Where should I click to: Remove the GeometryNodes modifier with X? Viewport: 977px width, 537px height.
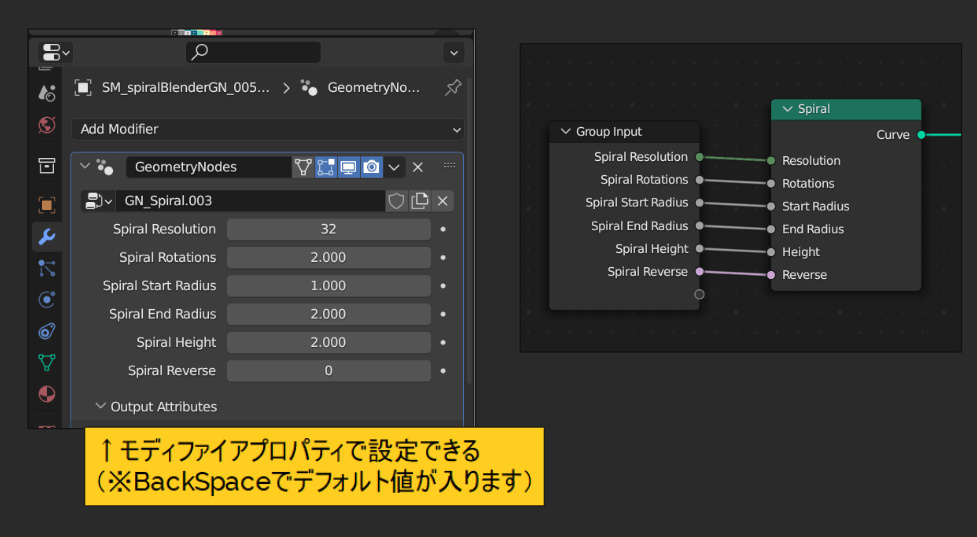pos(417,167)
